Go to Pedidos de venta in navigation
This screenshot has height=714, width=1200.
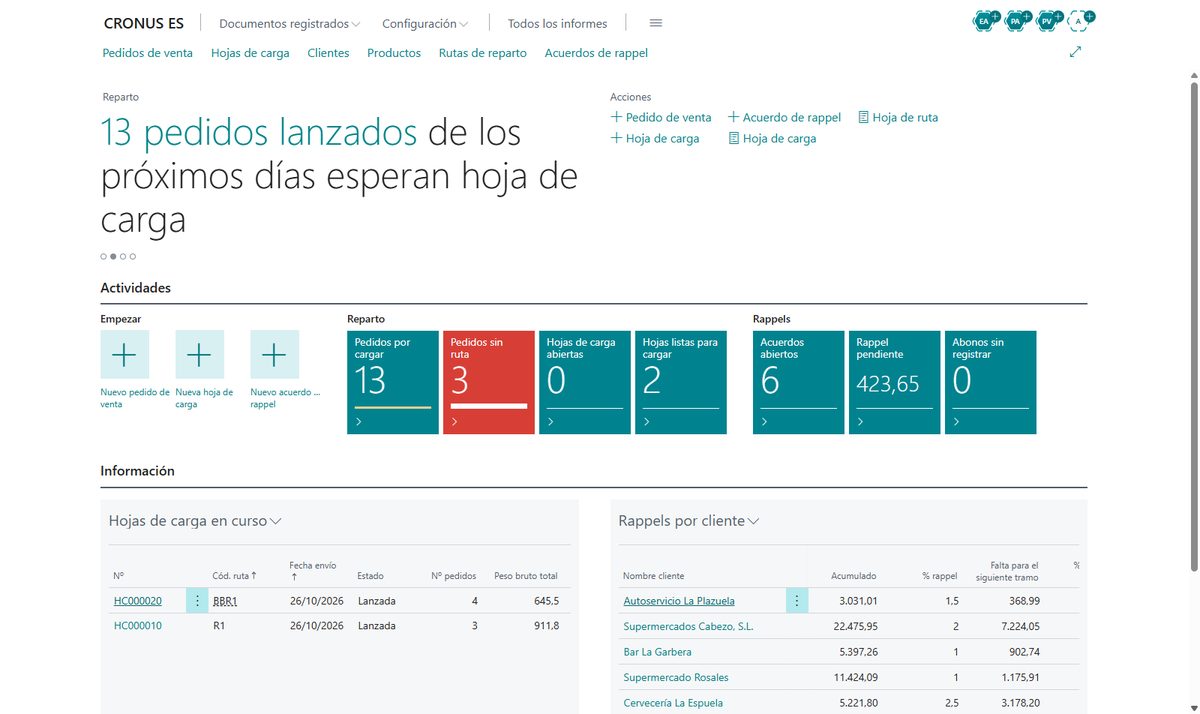click(x=148, y=53)
